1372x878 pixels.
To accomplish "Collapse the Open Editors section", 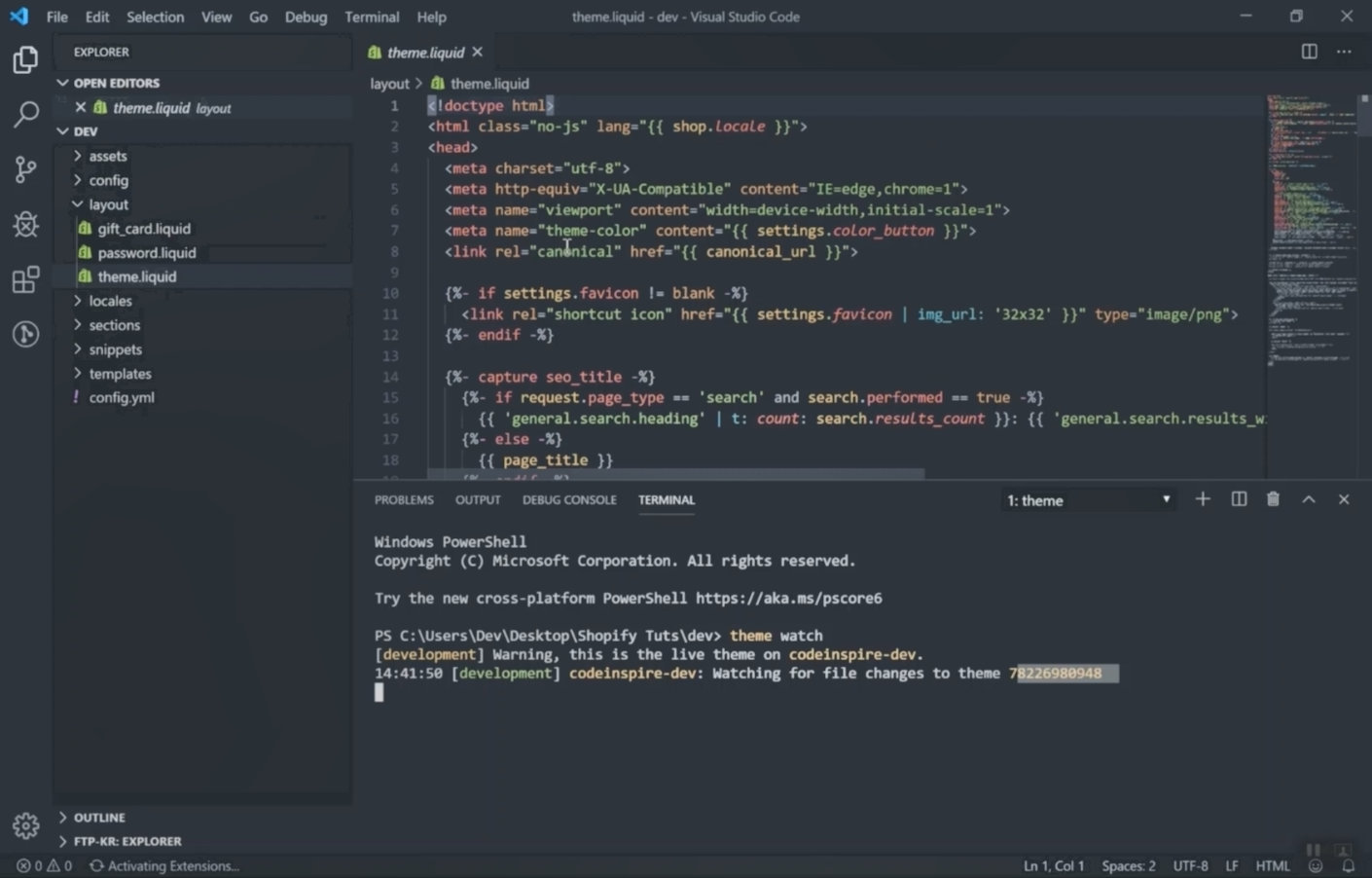I will pyautogui.click(x=63, y=83).
